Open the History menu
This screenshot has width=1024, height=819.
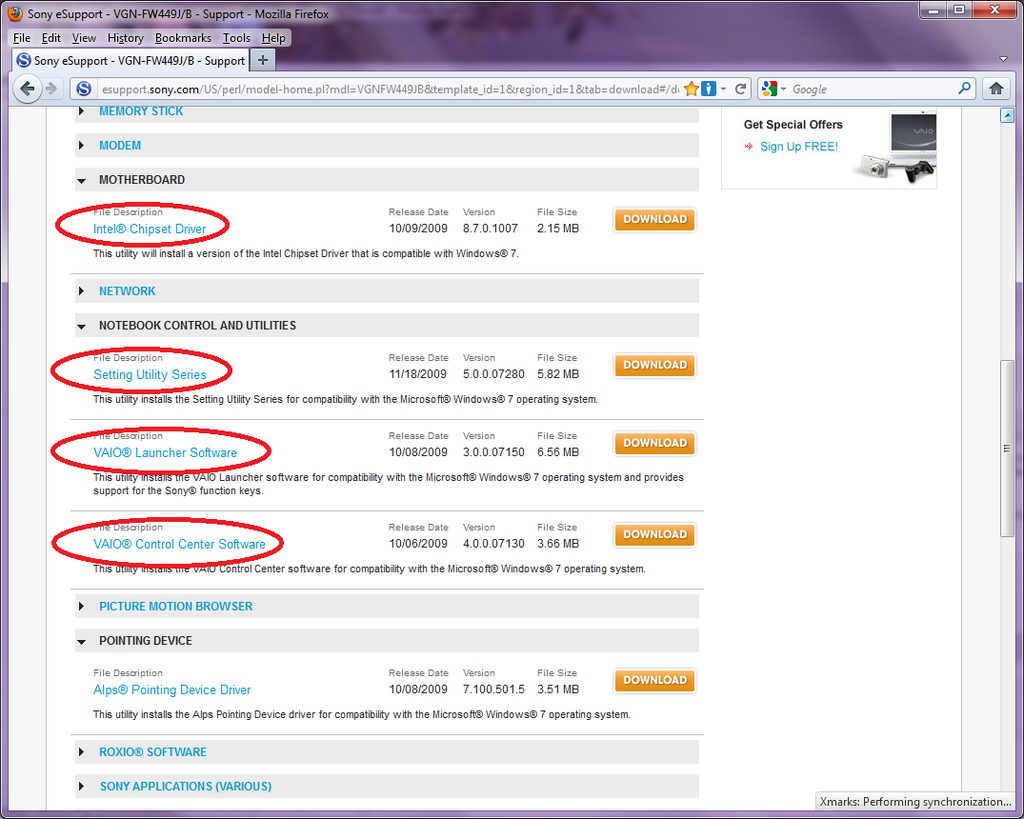(x=125, y=38)
